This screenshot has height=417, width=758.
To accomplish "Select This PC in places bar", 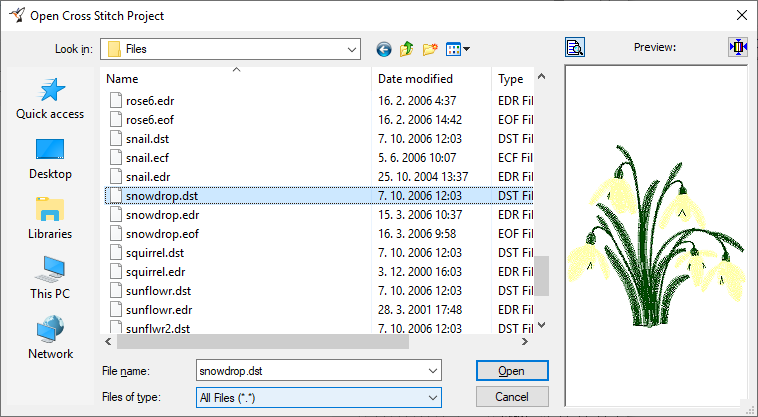I will tap(50, 278).
